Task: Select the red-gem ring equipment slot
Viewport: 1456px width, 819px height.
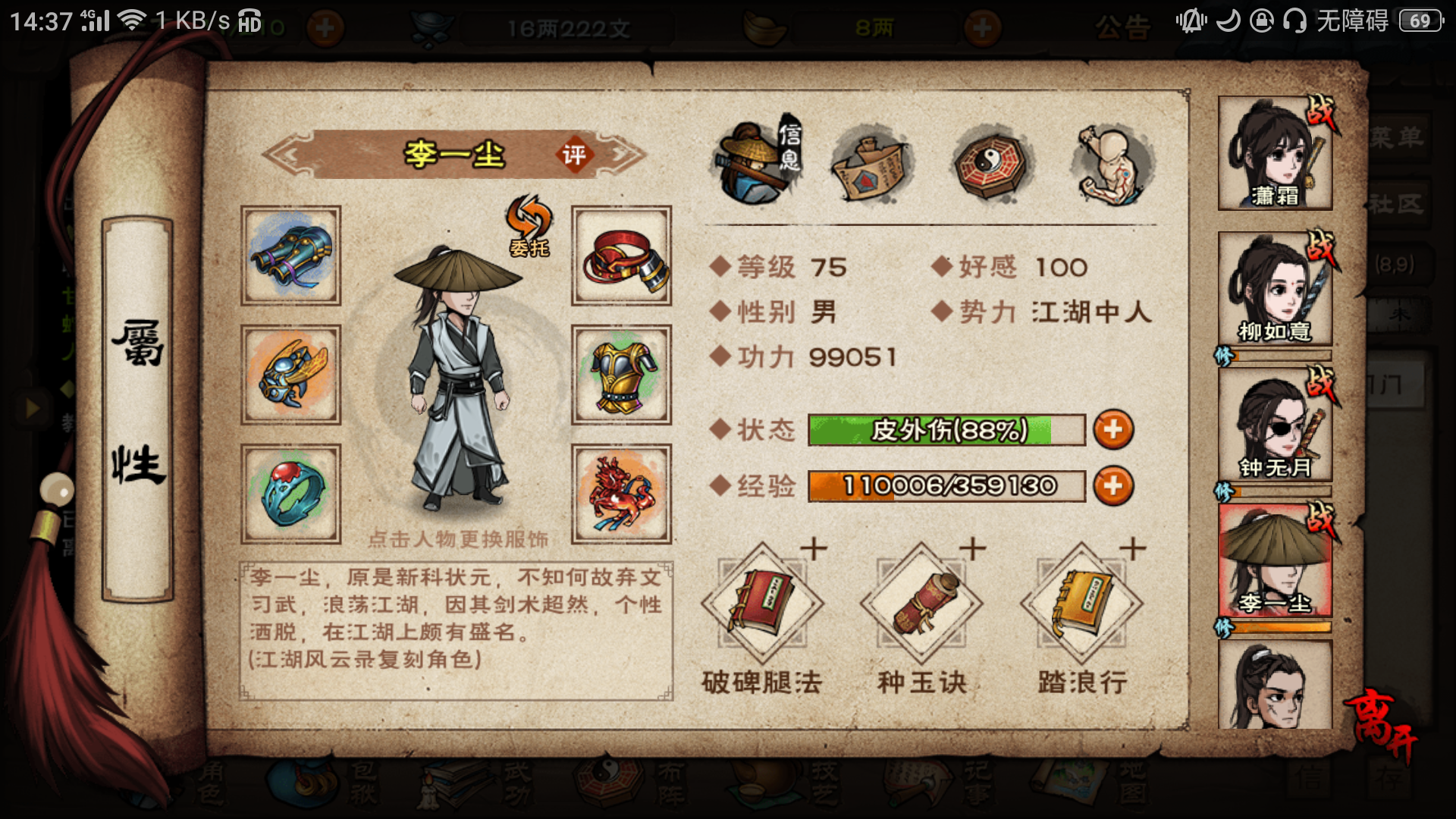Action: coord(291,494)
